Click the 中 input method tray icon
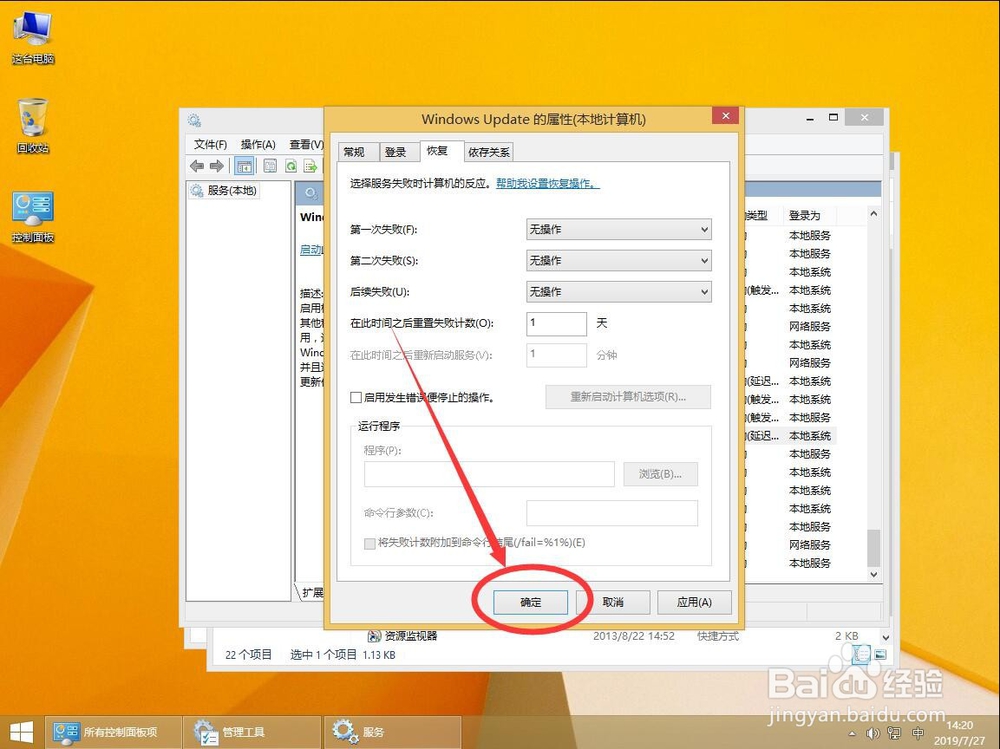Image resolution: width=1000 pixels, height=749 pixels. point(918,734)
